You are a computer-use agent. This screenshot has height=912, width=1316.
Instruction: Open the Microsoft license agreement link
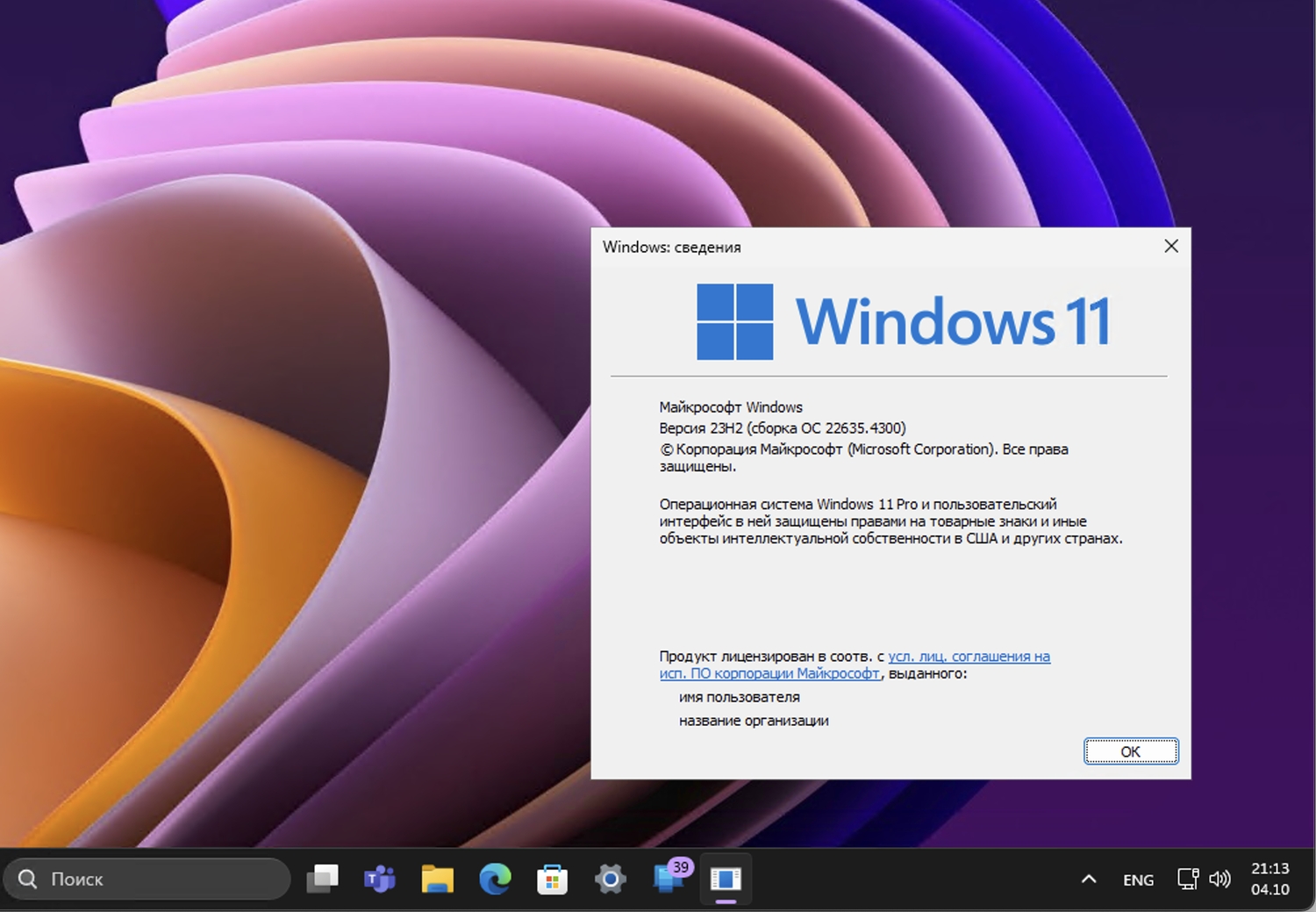pyautogui.click(x=968, y=656)
